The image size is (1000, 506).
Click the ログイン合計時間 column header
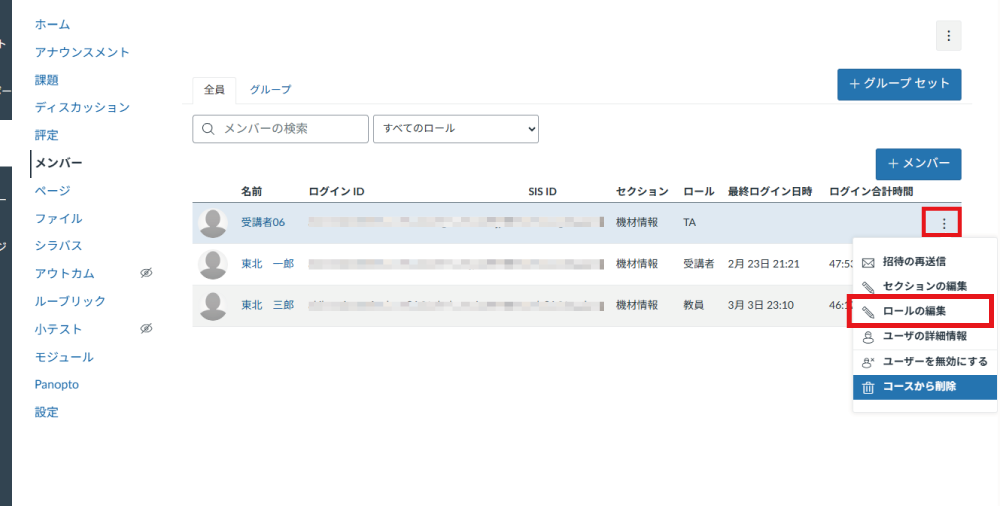coord(871,191)
